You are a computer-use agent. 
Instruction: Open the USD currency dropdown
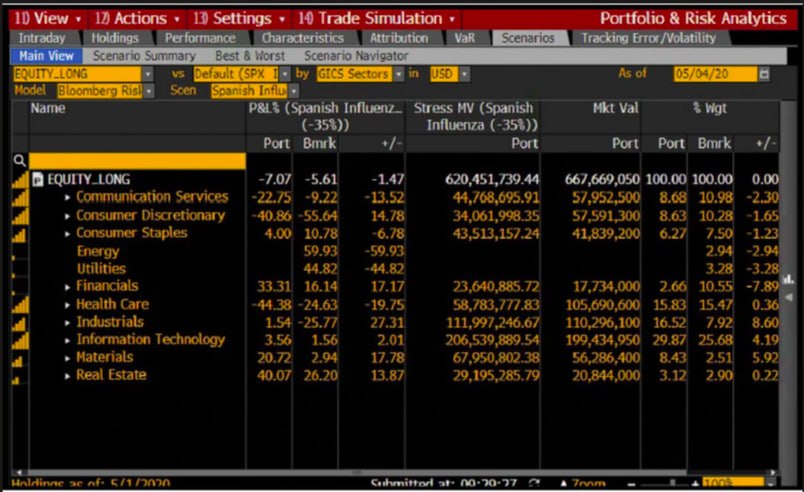(464, 74)
